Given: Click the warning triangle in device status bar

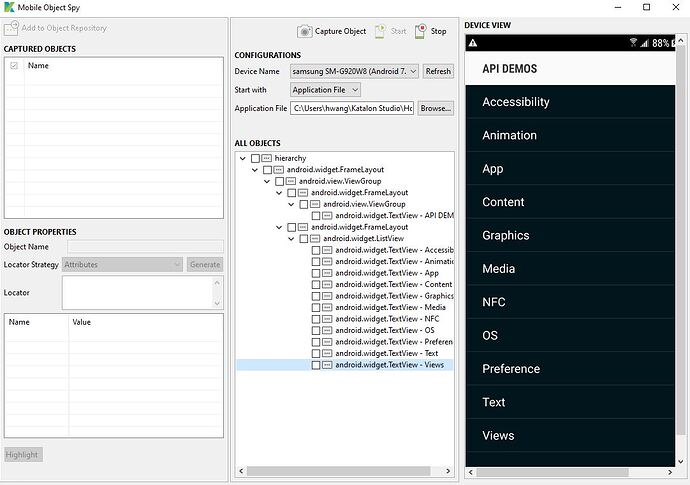Looking at the screenshot, I should point(473,44).
